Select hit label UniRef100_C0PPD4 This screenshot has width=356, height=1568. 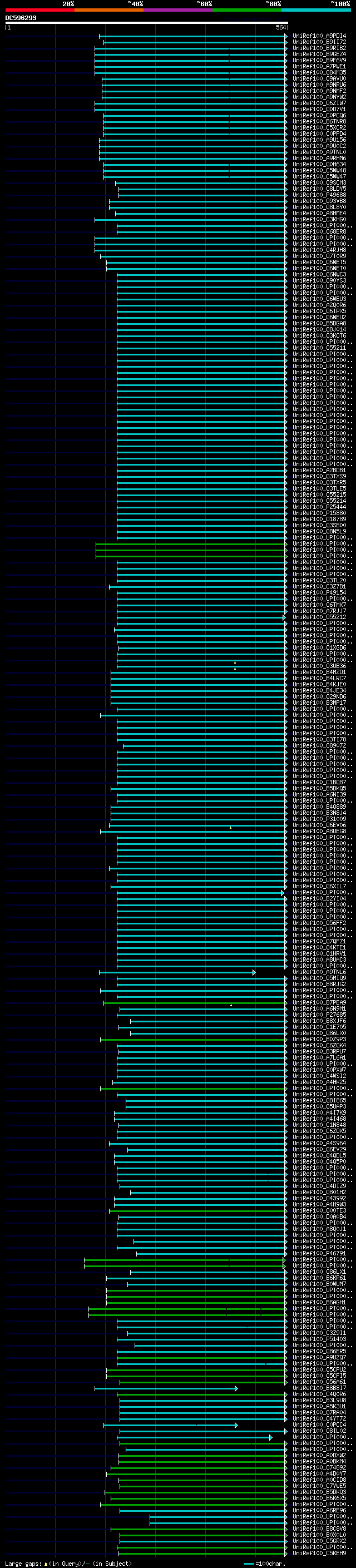[x=319, y=133]
